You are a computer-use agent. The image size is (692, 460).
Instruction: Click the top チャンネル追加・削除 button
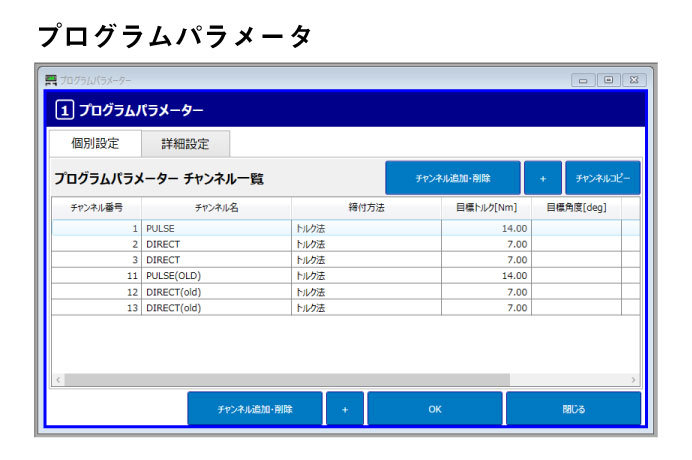coord(453,178)
